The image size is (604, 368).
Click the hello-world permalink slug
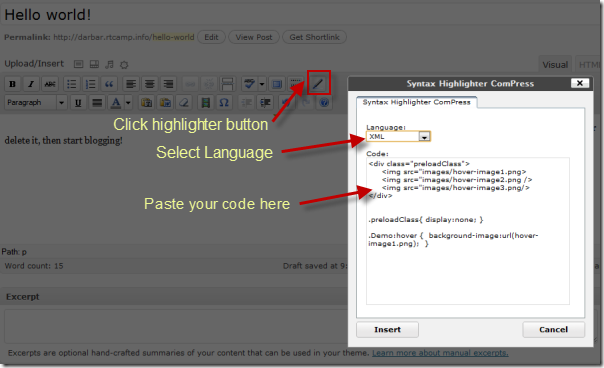pyautogui.click(x=173, y=37)
